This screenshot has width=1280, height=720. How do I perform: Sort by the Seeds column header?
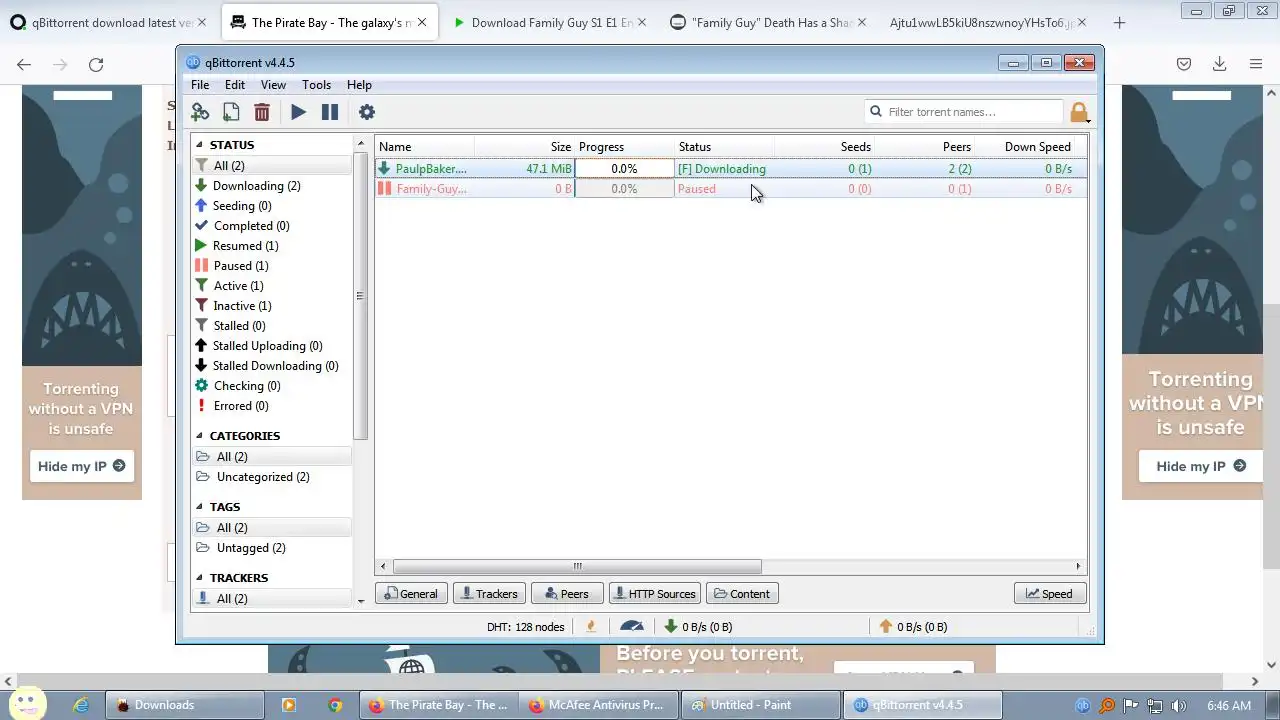825,146
